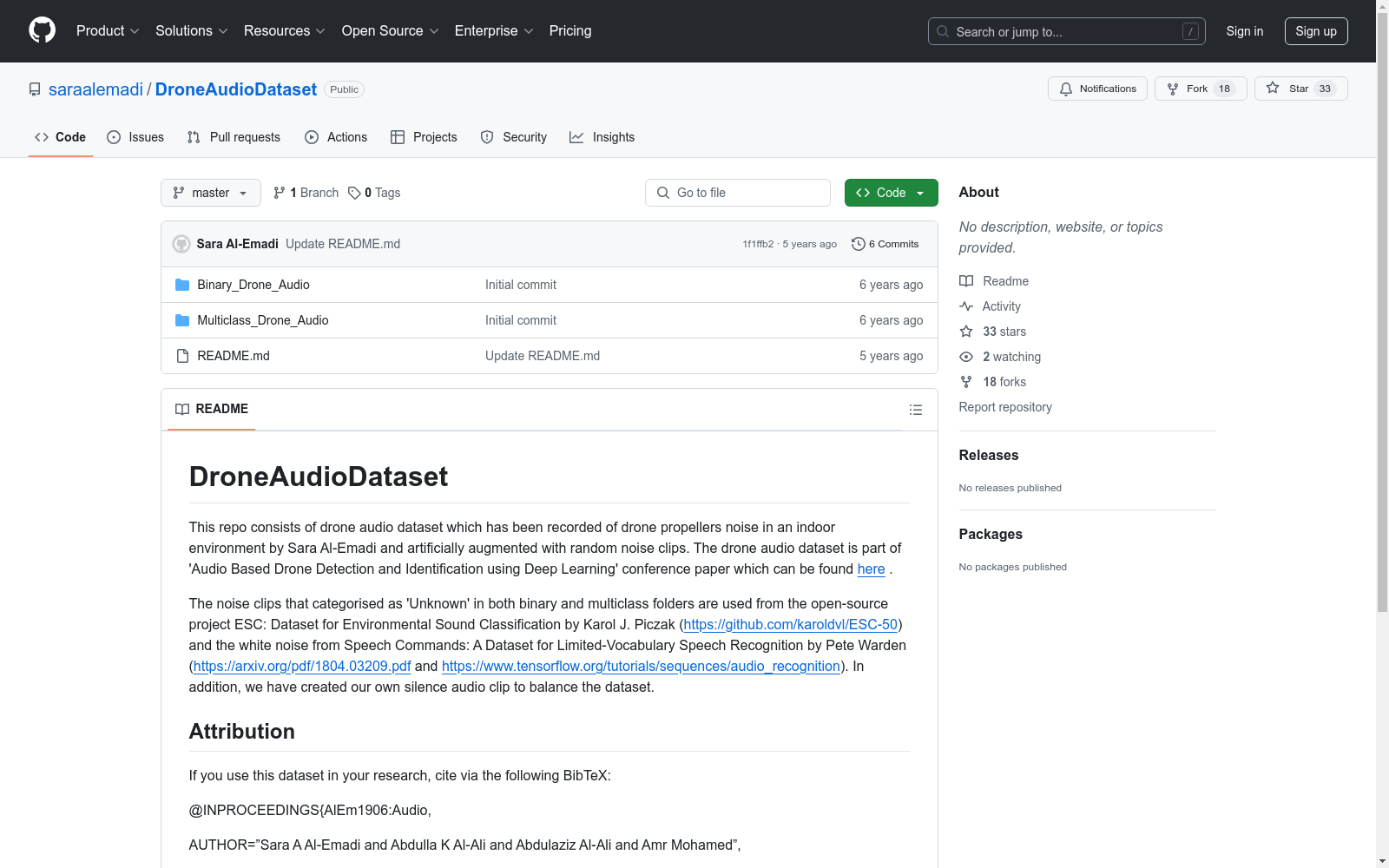Click the Releases heading
Viewport: 1389px width, 868px height.
[989, 455]
